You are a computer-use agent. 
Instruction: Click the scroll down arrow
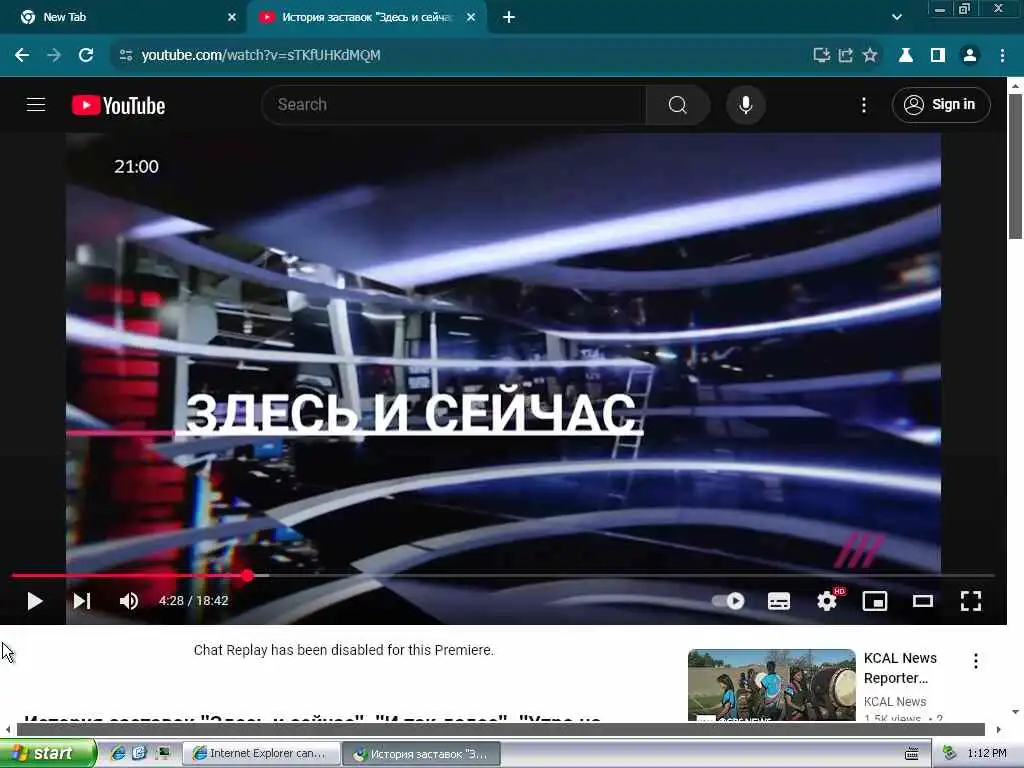point(1015,712)
